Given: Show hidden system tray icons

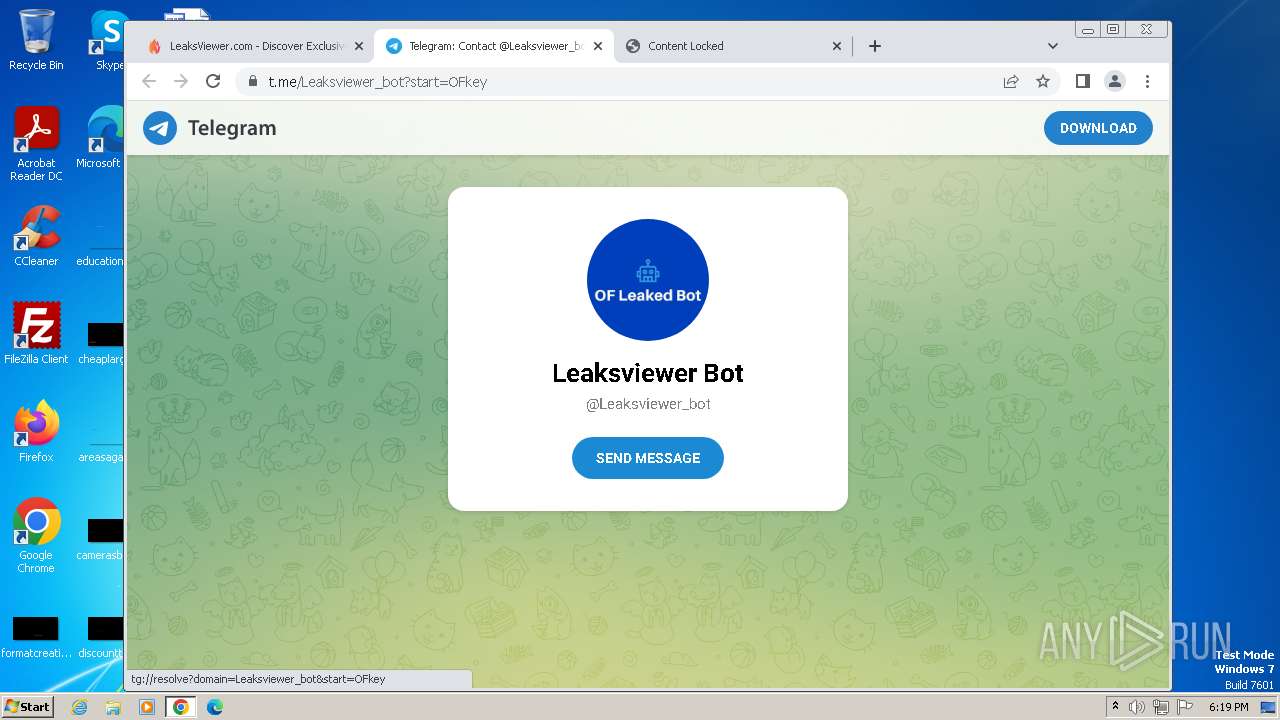Looking at the screenshot, I should [x=1115, y=707].
